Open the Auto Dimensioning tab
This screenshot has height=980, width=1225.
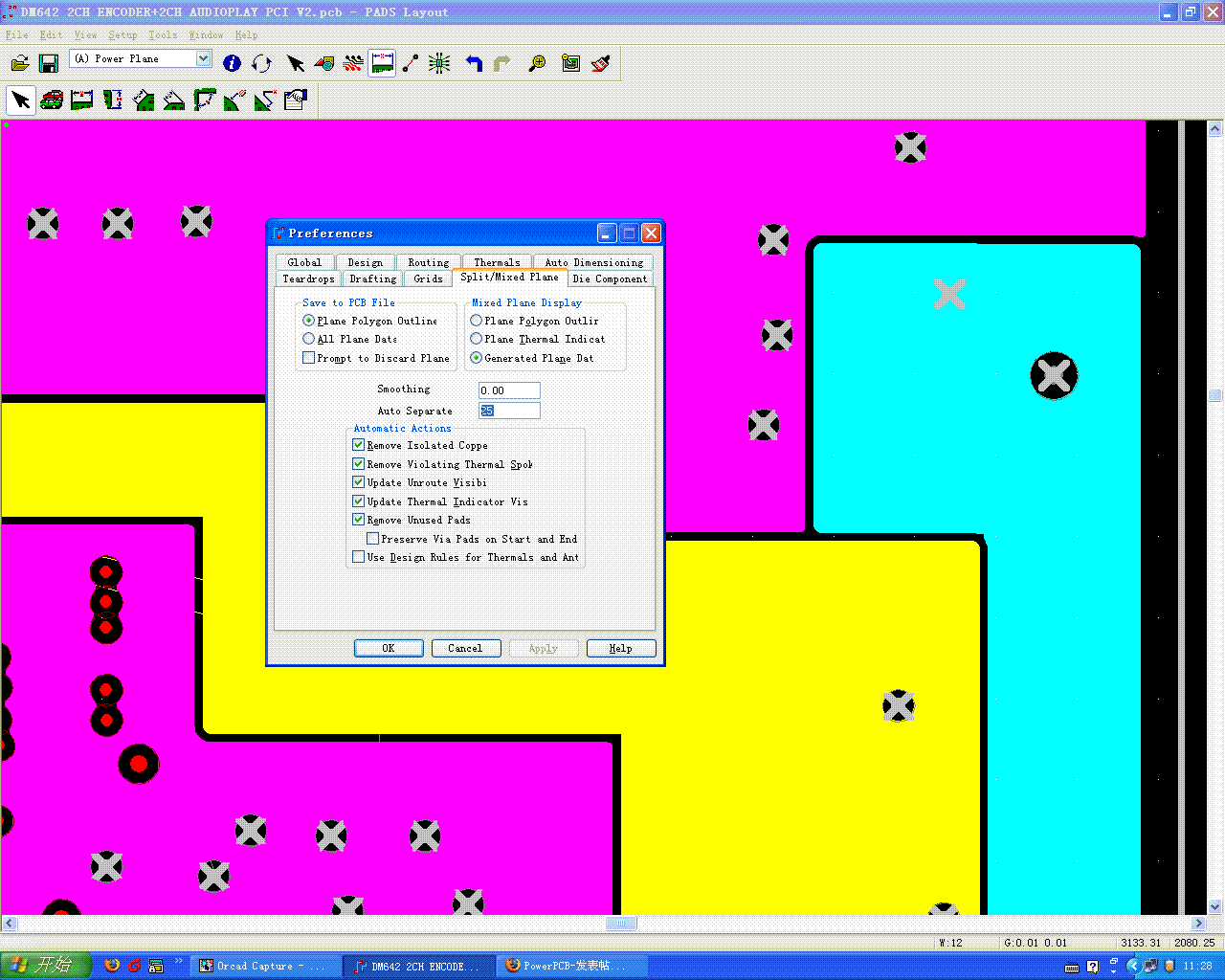(x=594, y=262)
